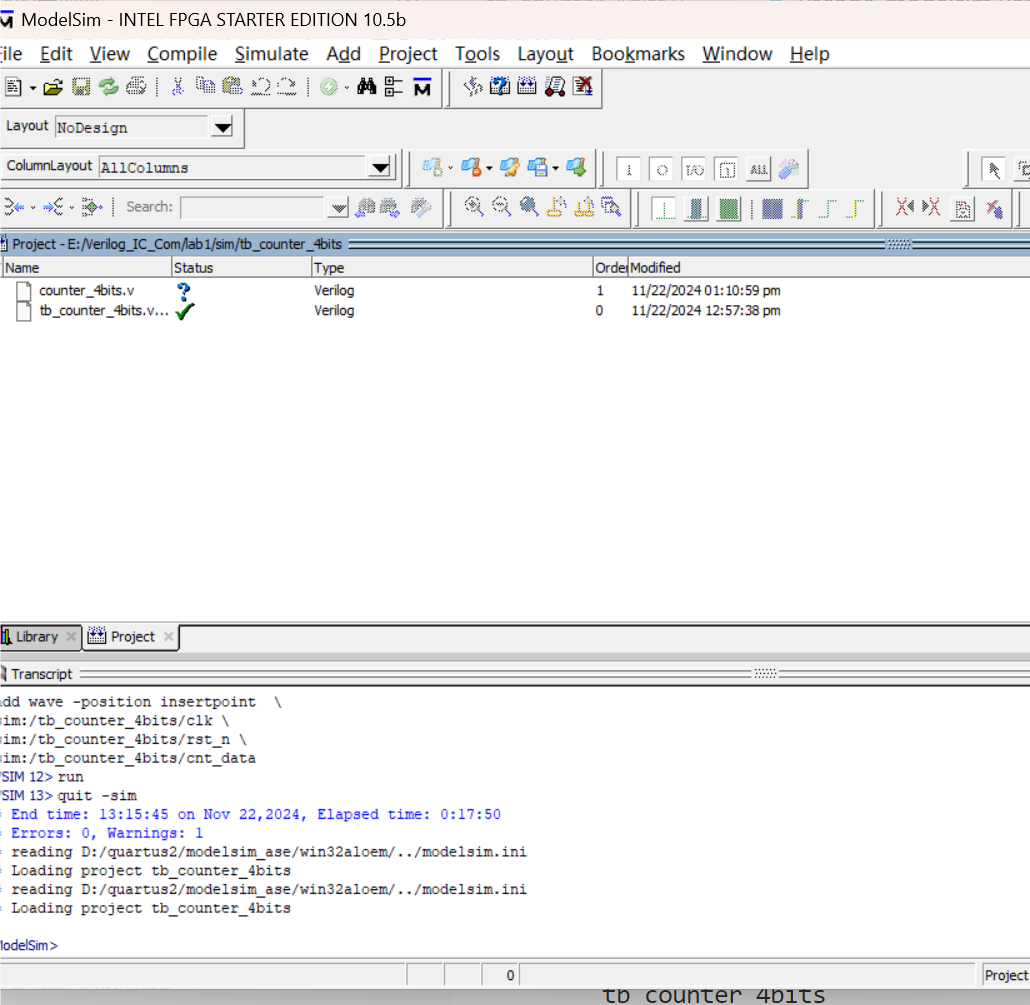Open the Search field history dropdown

(x=338, y=208)
